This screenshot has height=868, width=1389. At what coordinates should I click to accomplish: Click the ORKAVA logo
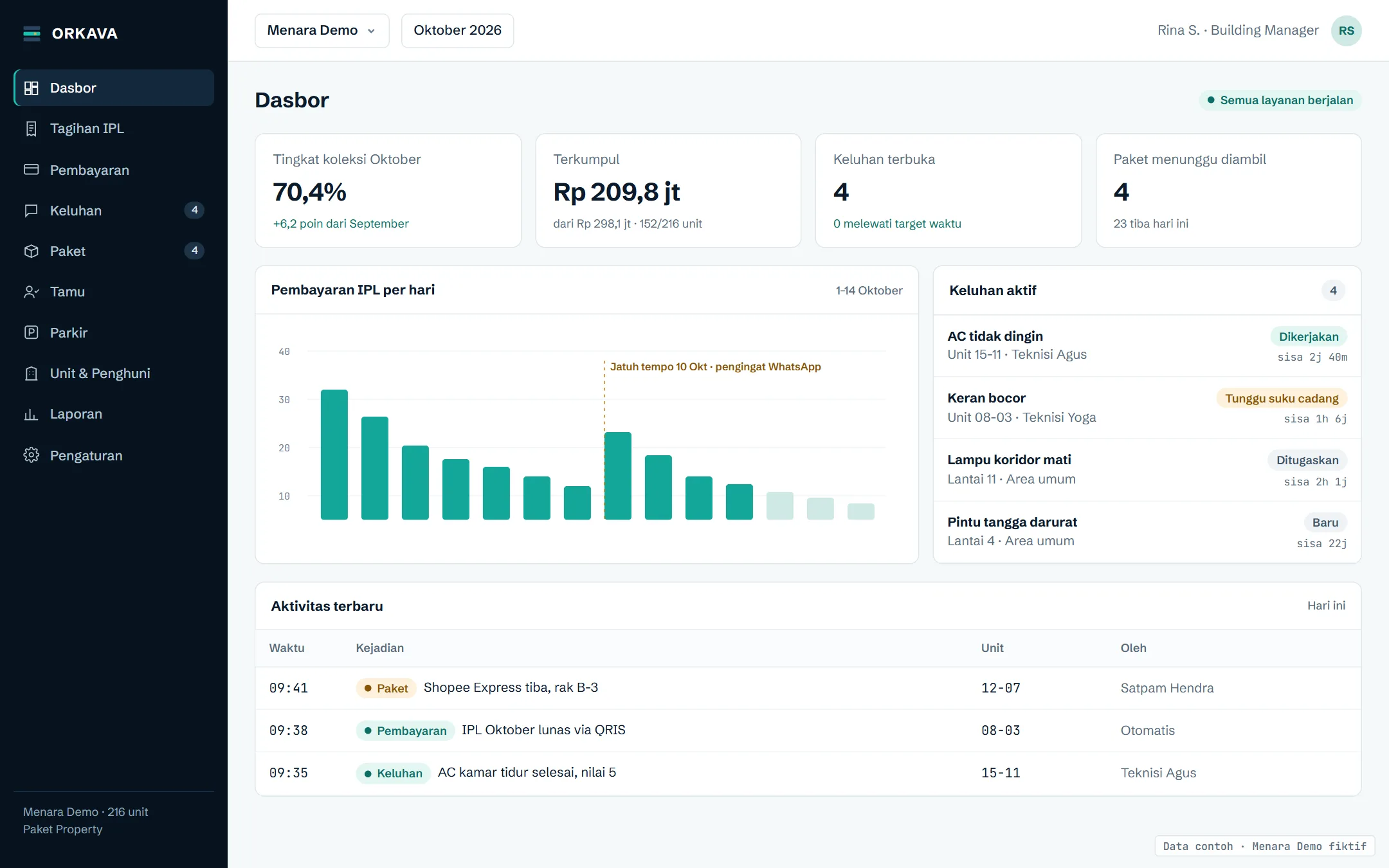[x=71, y=33]
